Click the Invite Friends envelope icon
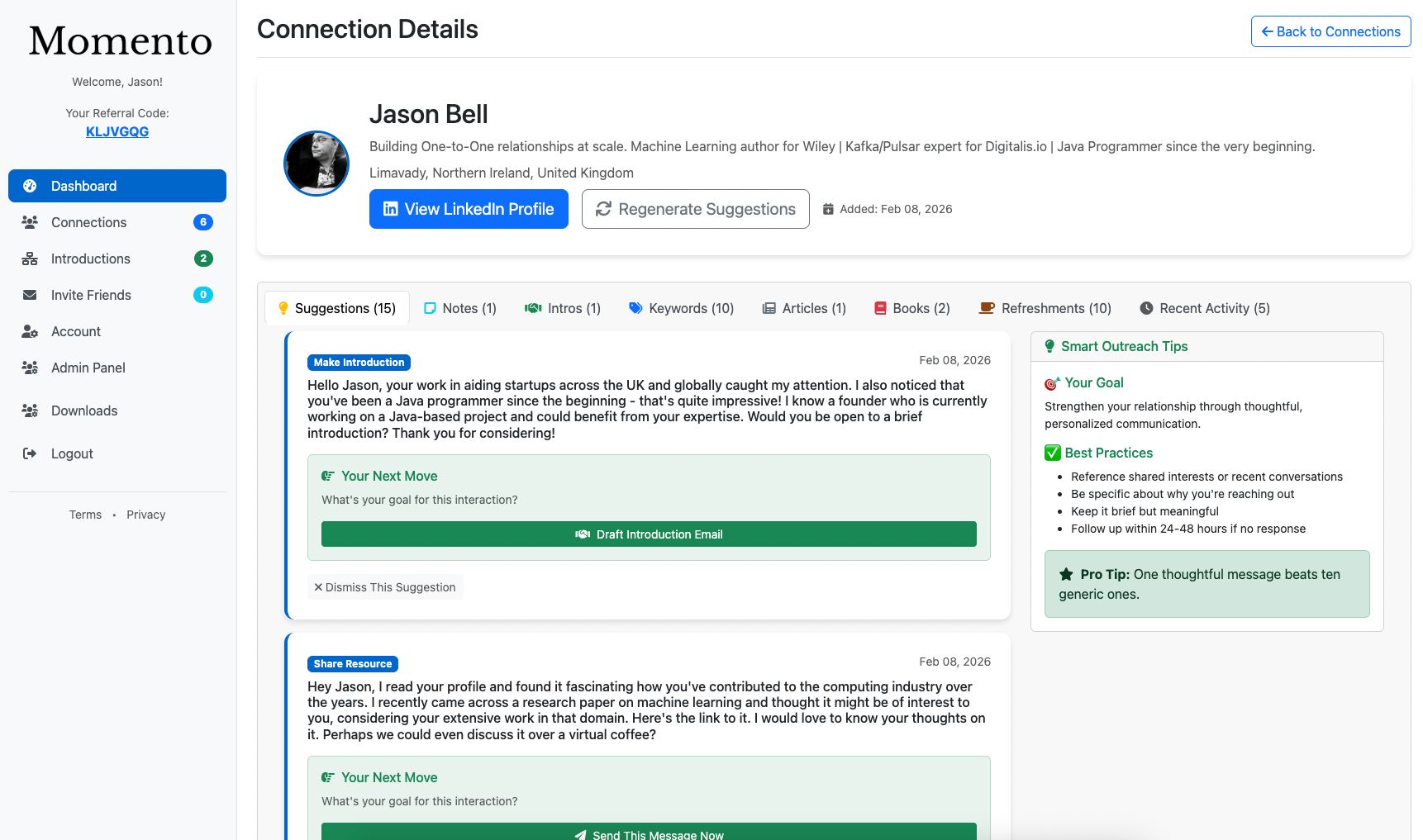The height and width of the screenshot is (840, 1423). [30, 295]
